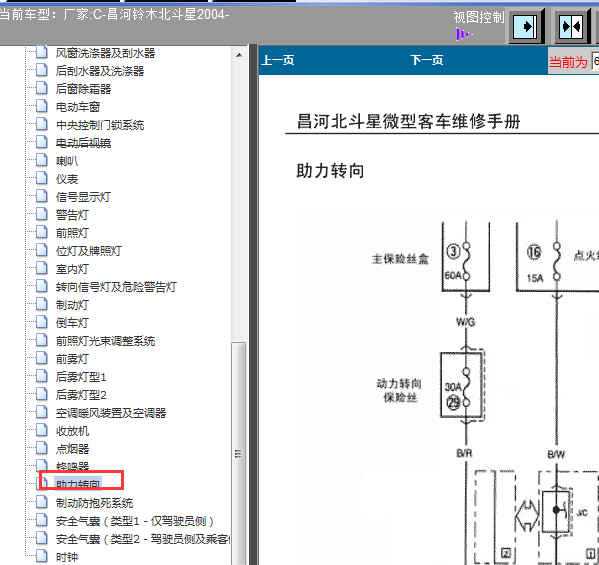Open 信号显示灯 entry

coord(83,197)
